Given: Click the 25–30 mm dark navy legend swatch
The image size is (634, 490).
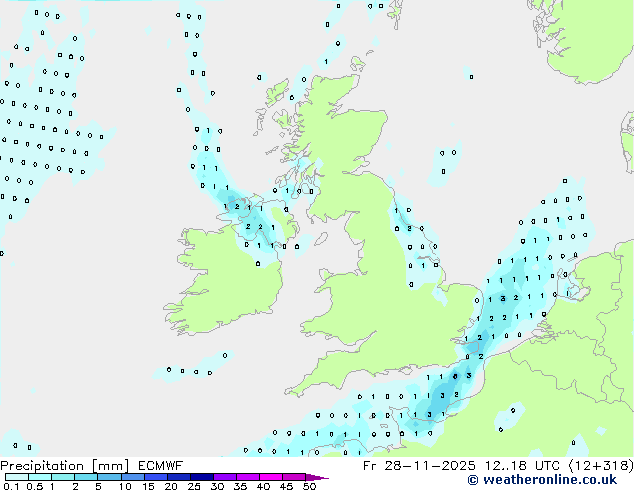Looking at the screenshot, I should (202, 477).
